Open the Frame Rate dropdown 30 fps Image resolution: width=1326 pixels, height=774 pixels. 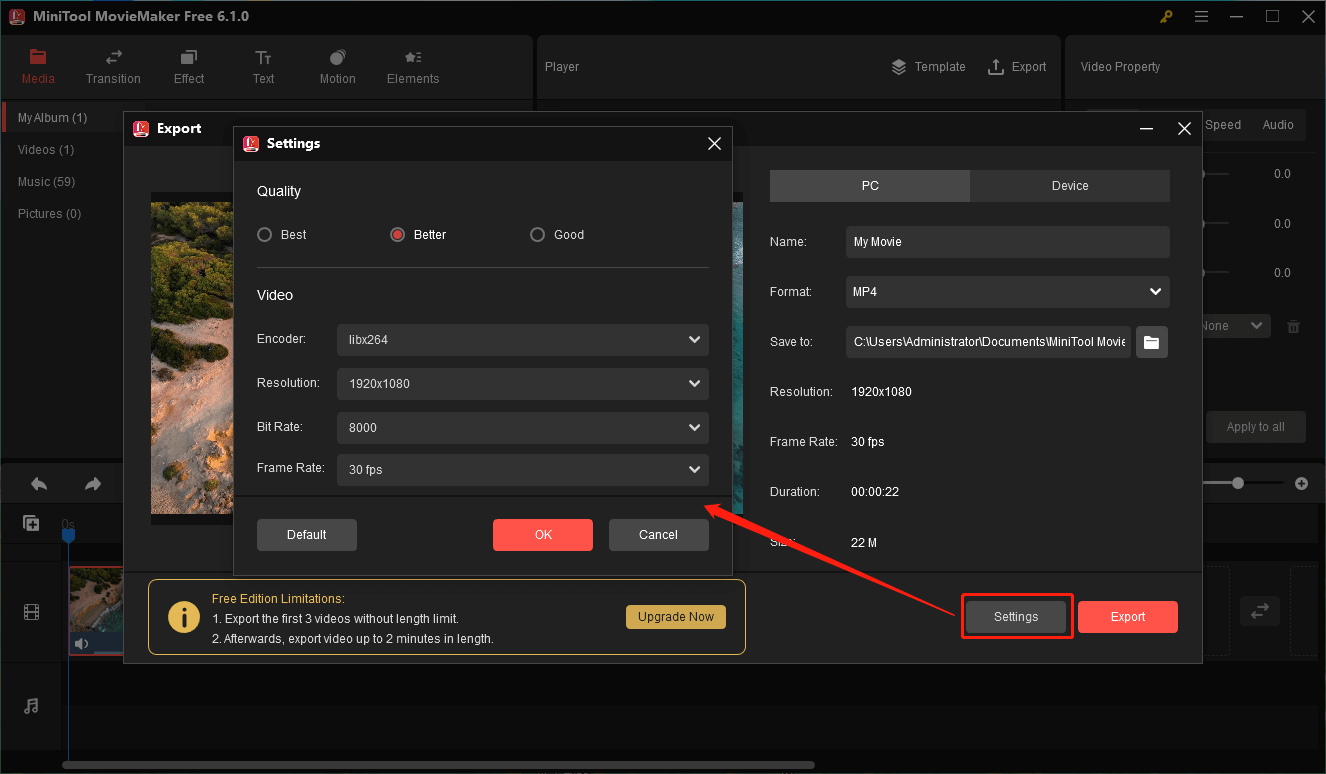point(523,470)
